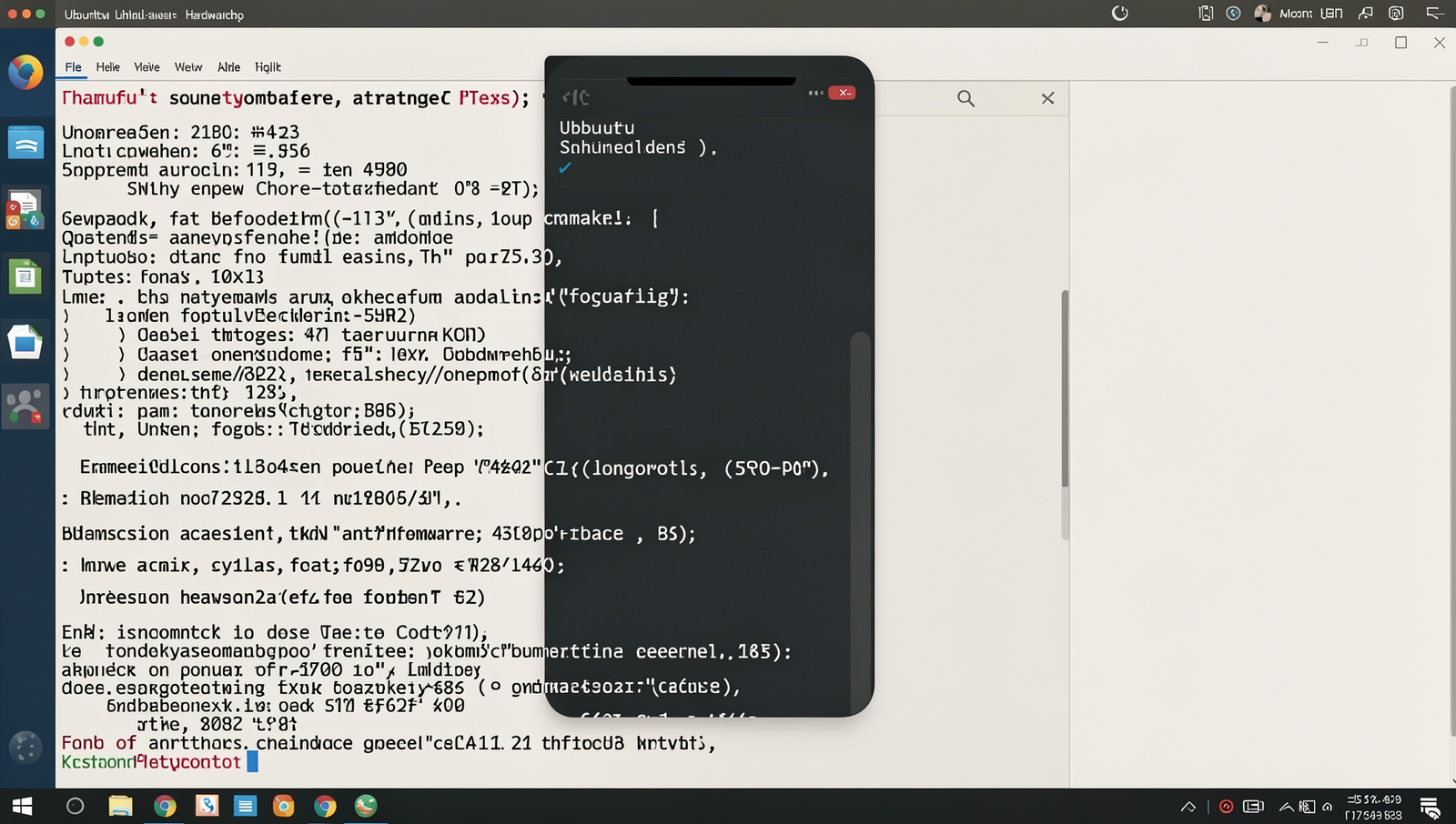Click the text 'Ubbuutu' in the dark popup

tap(597, 127)
